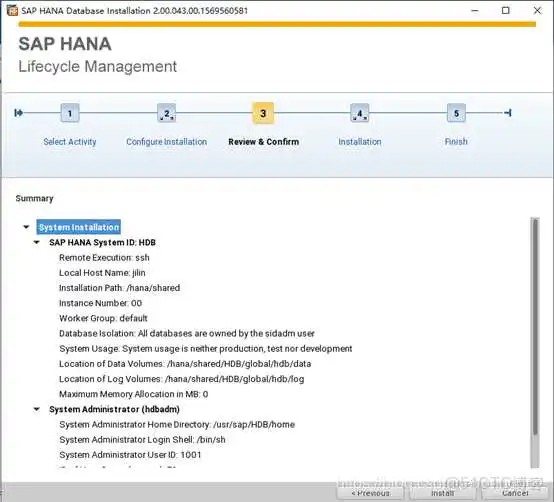
Task: Select System Administrator (hdbadm) row
Action: coord(114,409)
